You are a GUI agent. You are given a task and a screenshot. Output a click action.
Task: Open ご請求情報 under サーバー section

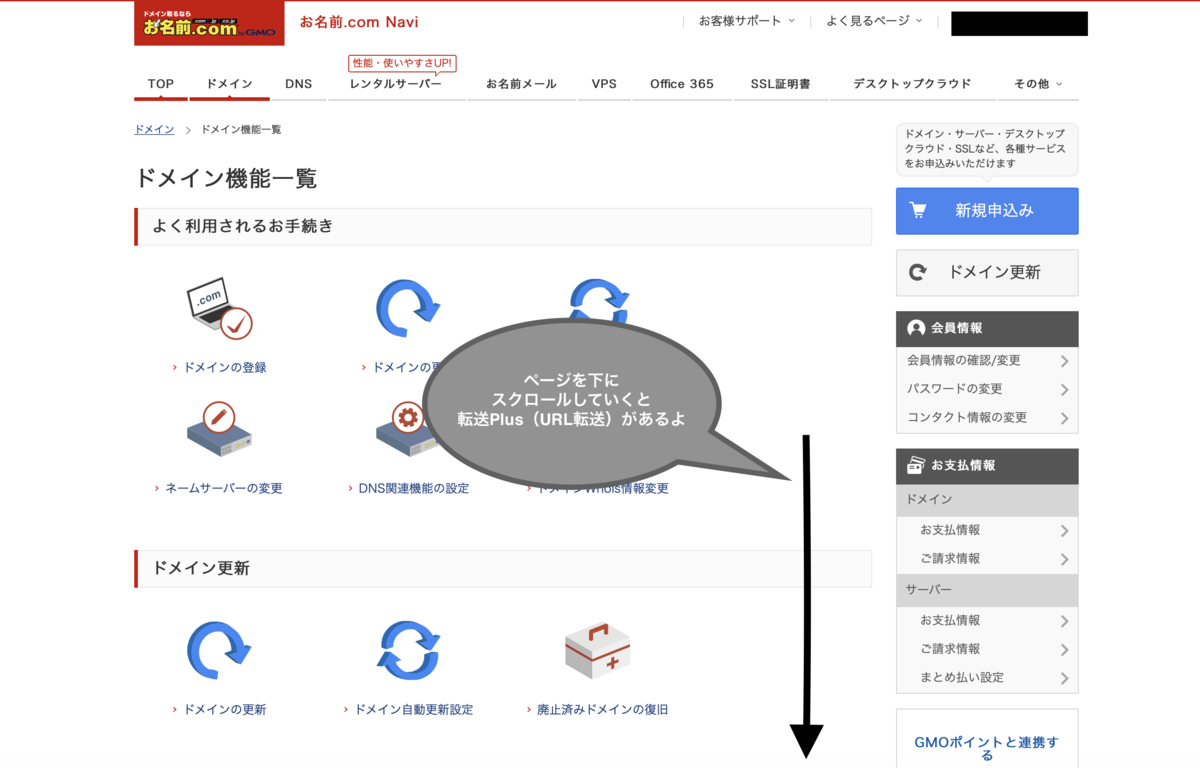[987, 649]
